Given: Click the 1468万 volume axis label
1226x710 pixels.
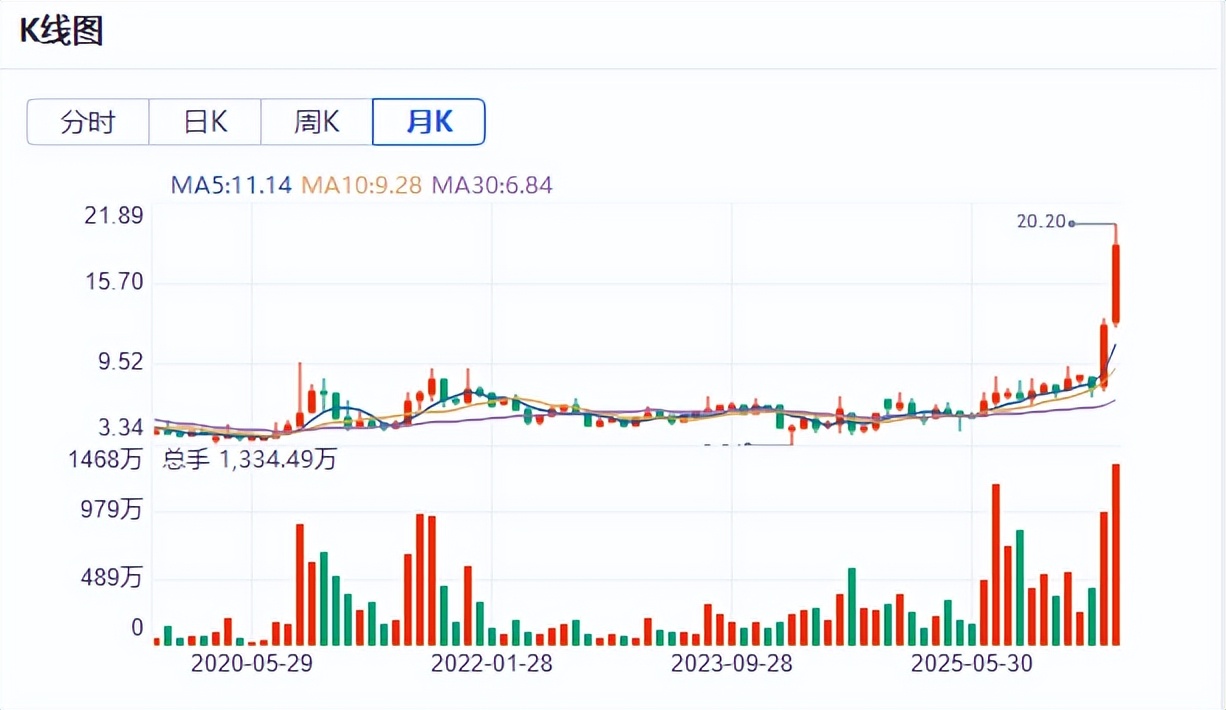Looking at the screenshot, I should tap(107, 460).
